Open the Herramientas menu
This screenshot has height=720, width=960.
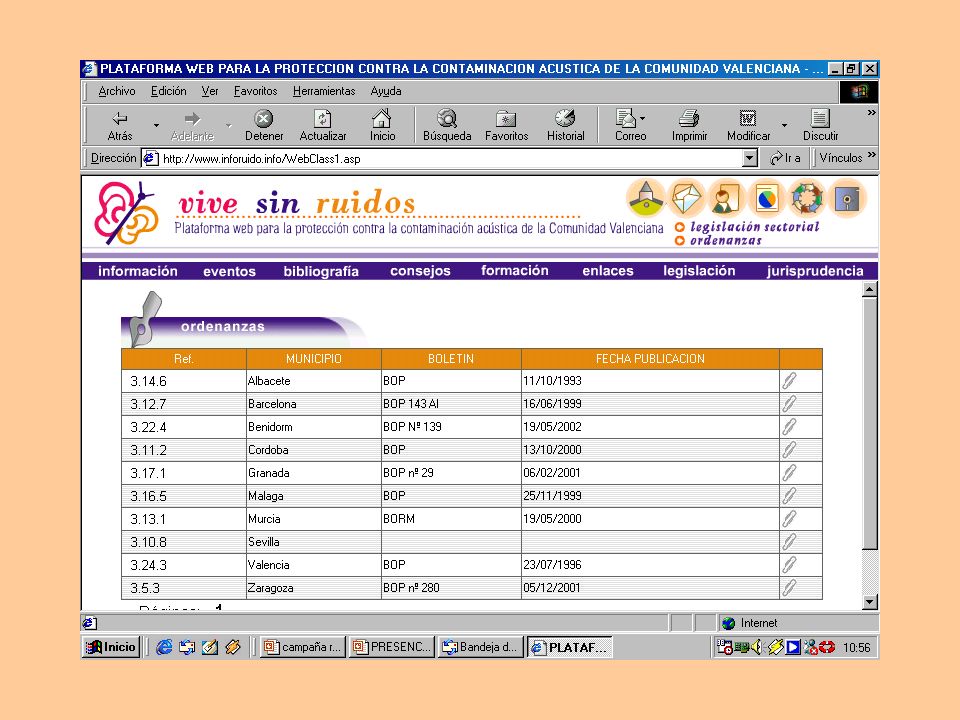[x=324, y=91]
